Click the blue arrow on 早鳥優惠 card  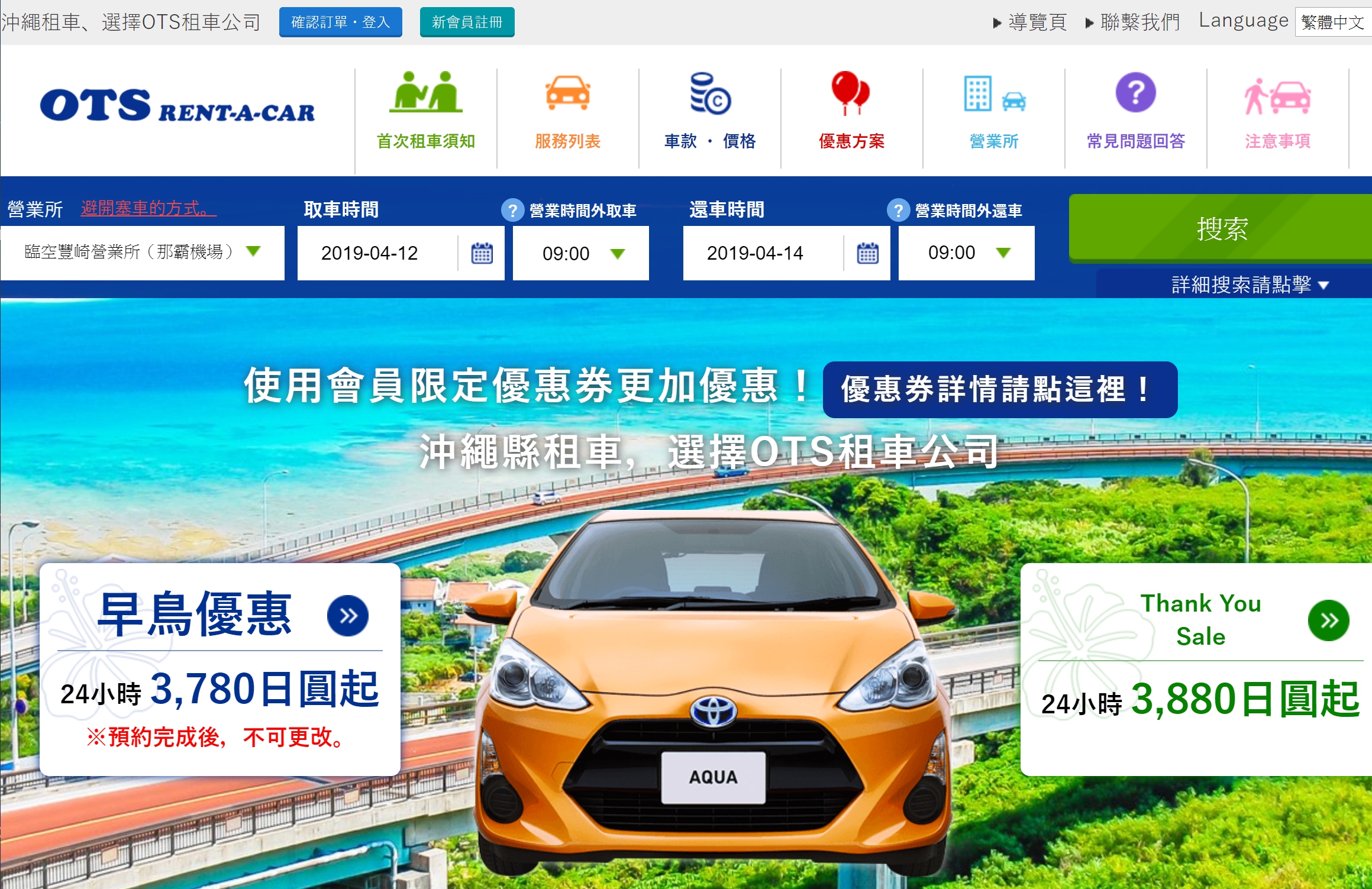pyautogui.click(x=348, y=616)
